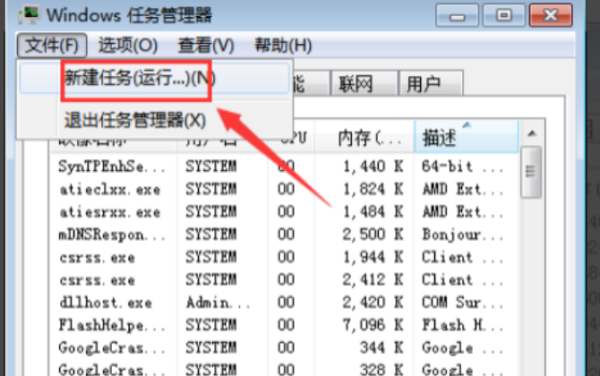Click the 1,440 K memory value
Viewport: 600px width, 376px height.
coord(373,166)
